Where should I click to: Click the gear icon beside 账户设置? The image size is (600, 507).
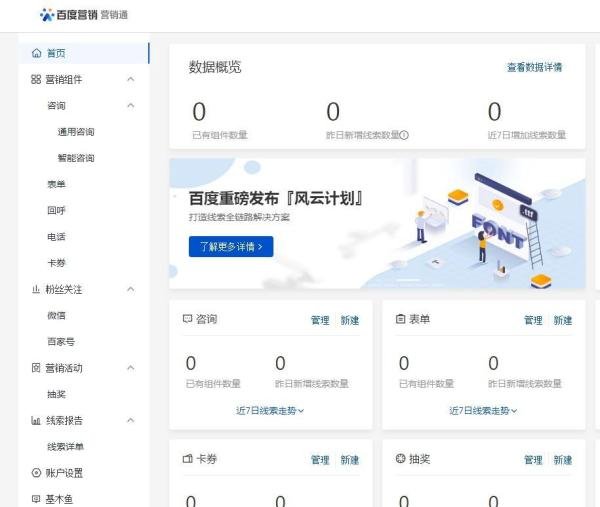coord(36,473)
